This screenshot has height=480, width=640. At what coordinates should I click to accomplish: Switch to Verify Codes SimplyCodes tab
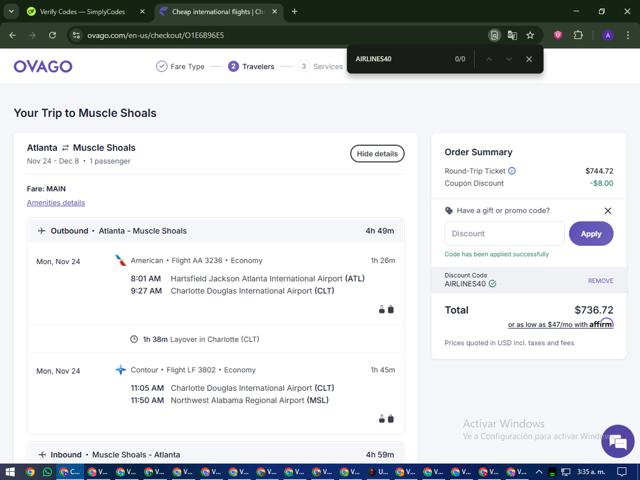click(x=82, y=12)
